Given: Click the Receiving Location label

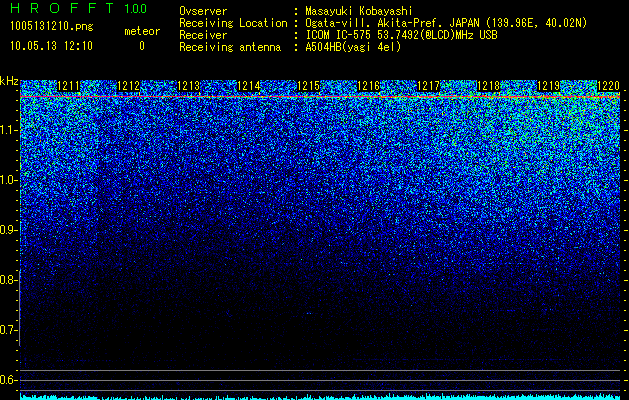Looking at the screenshot, I should [x=233, y=24].
